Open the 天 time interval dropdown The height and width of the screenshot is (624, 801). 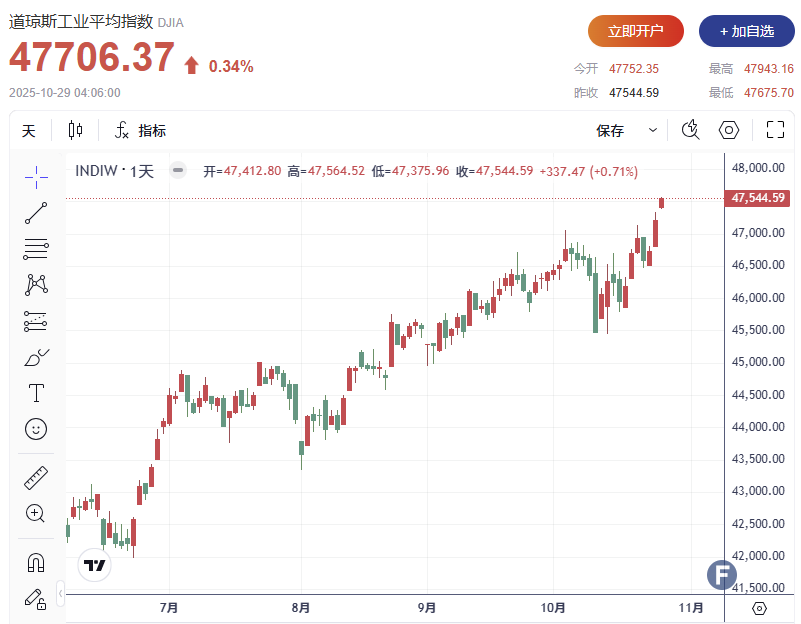(x=28, y=131)
